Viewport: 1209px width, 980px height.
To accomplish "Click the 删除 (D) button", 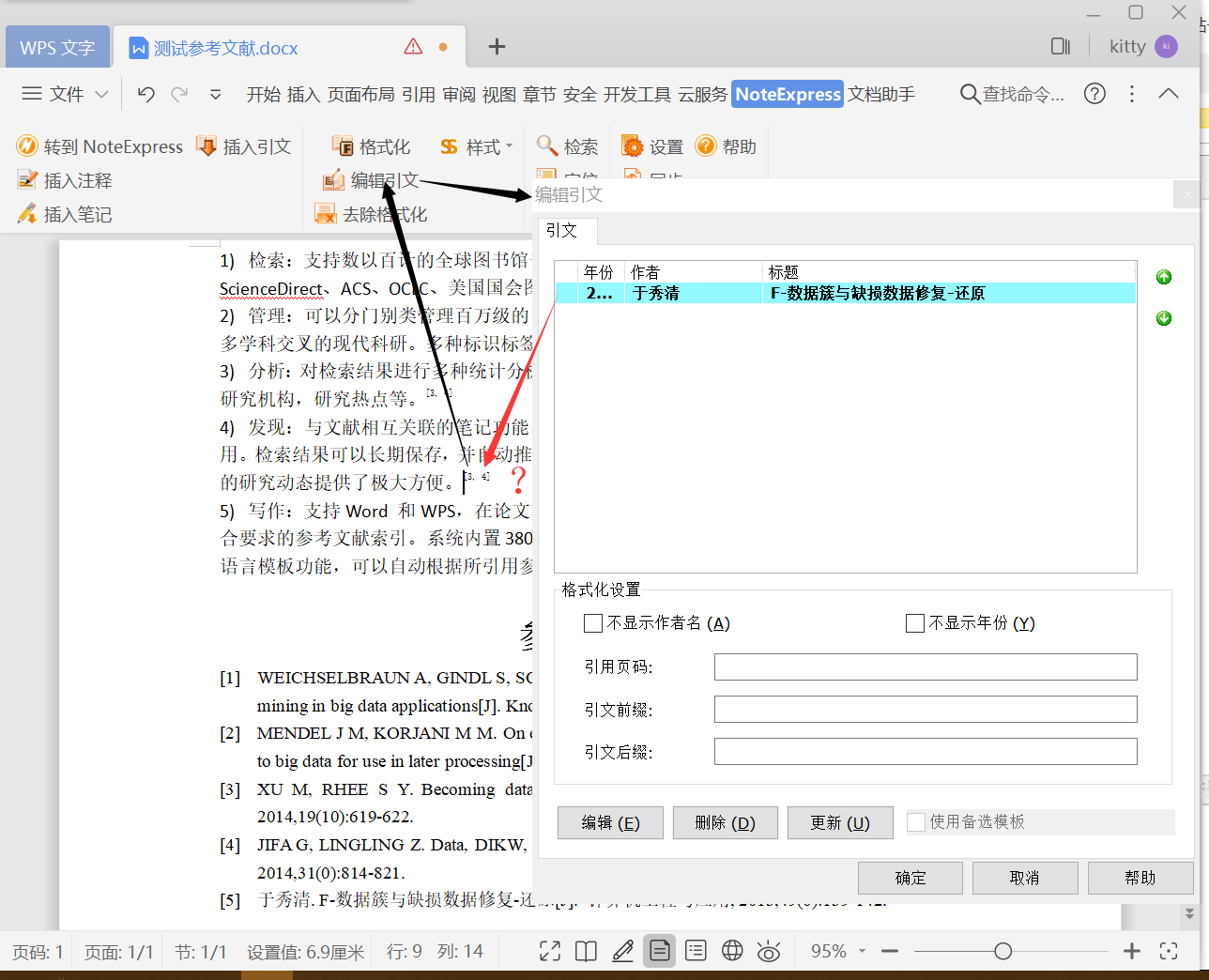I will coord(725,822).
